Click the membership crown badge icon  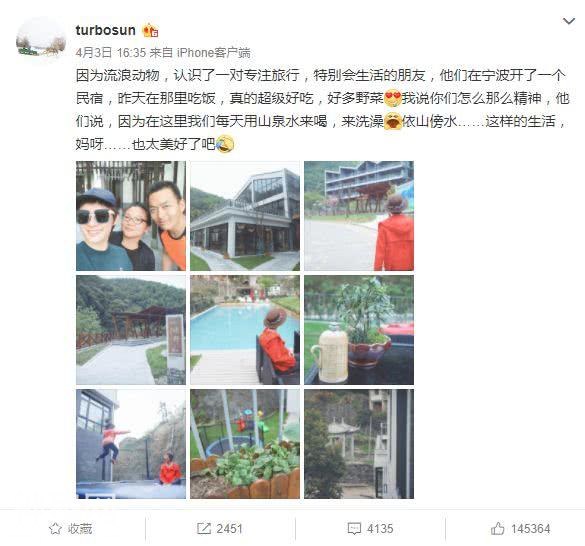click(x=150, y=30)
